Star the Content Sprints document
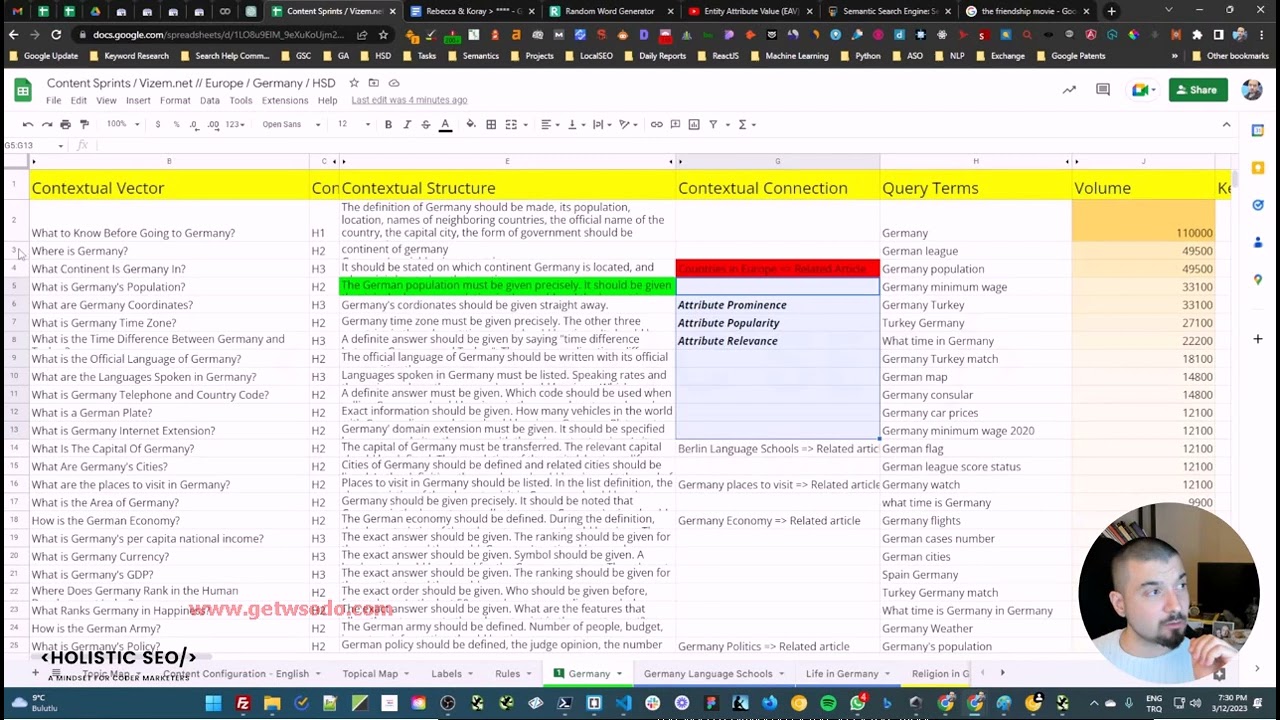The height and width of the screenshot is (720, 1280). [x=354, y=83]
